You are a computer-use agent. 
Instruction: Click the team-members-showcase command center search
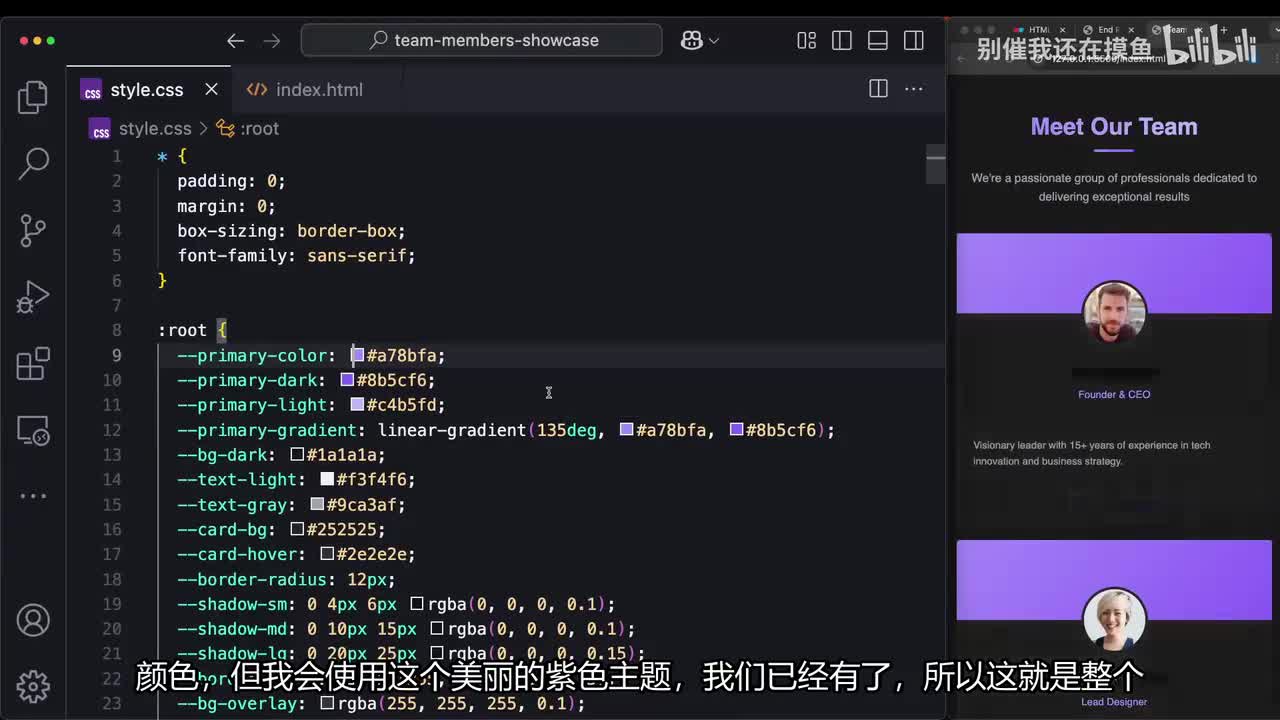481,41
